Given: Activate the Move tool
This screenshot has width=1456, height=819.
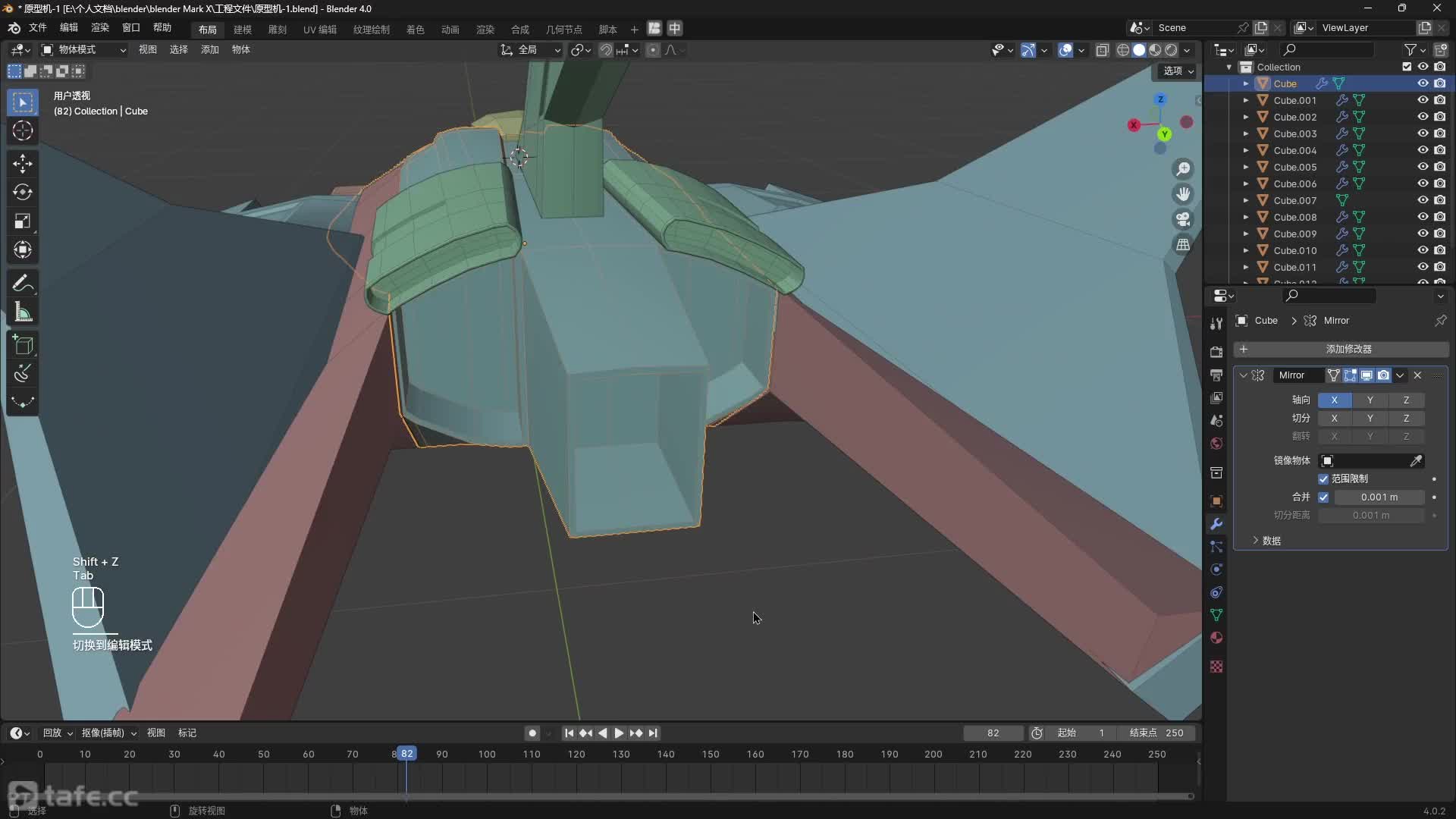Looking at the screenshot, I should [23, 164].
